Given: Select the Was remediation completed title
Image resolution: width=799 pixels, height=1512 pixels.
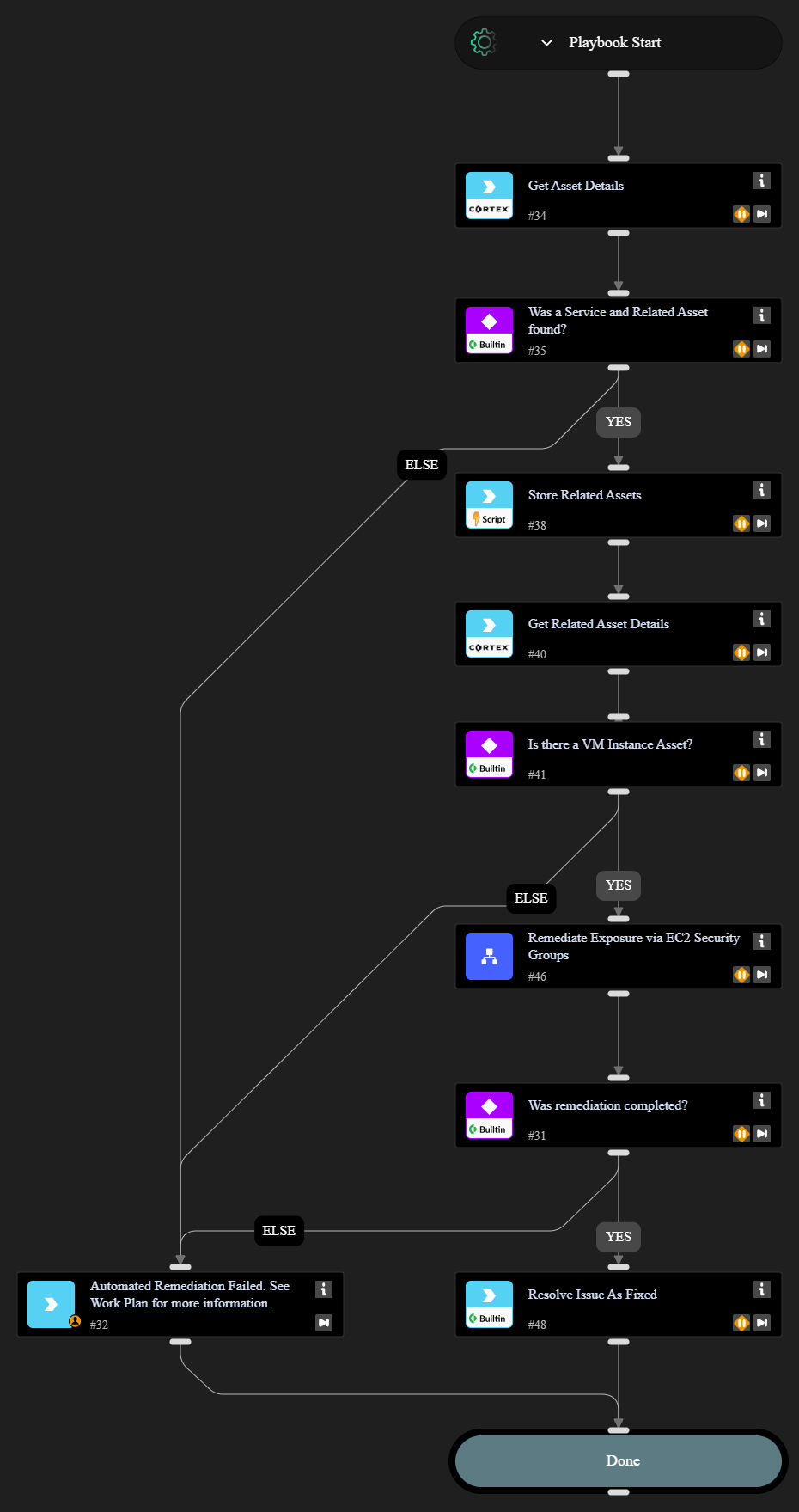Looking at the screenshot, I should 607,1105.
